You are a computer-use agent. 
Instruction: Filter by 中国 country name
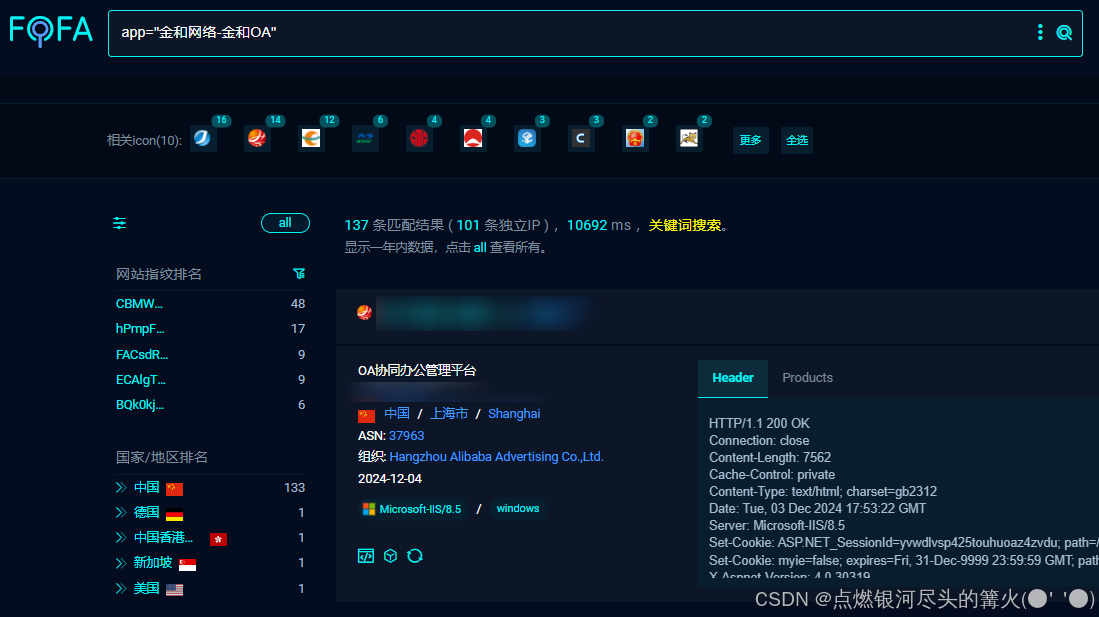pyautogui.click(x=146, y=487)
